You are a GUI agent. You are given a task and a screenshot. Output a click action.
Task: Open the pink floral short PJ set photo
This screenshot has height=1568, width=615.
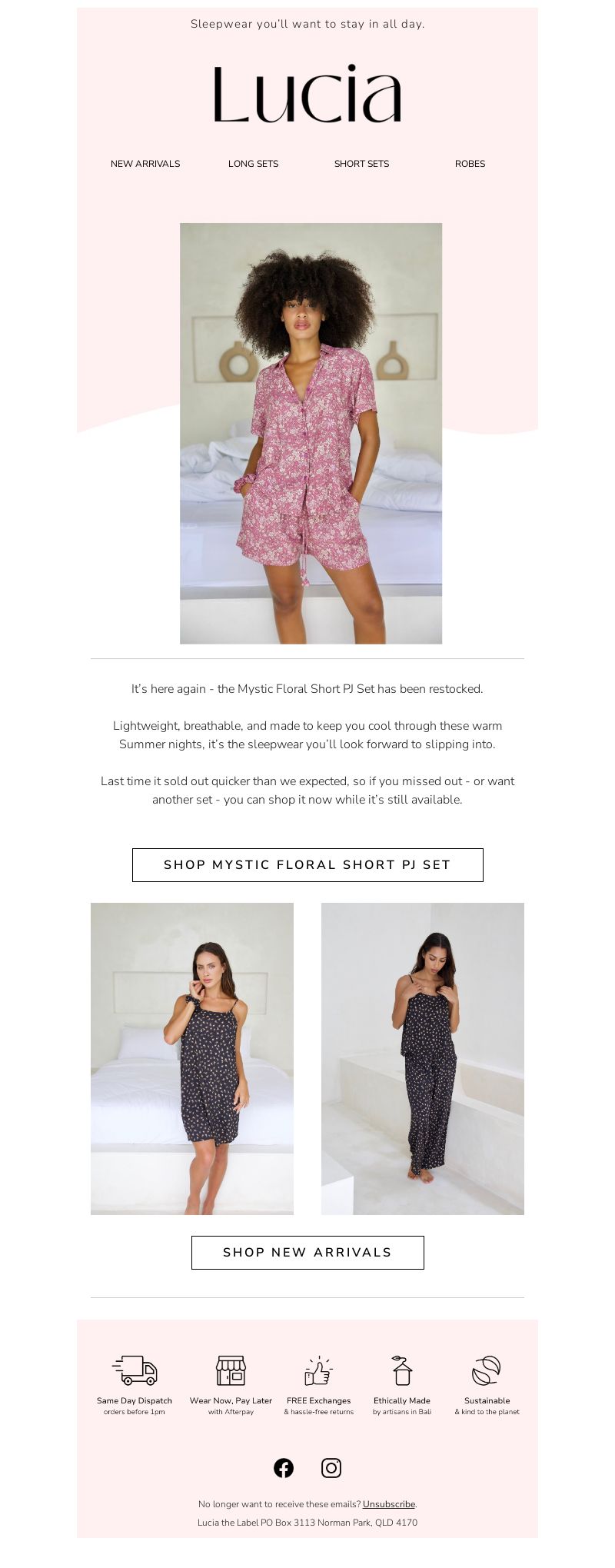311,434
